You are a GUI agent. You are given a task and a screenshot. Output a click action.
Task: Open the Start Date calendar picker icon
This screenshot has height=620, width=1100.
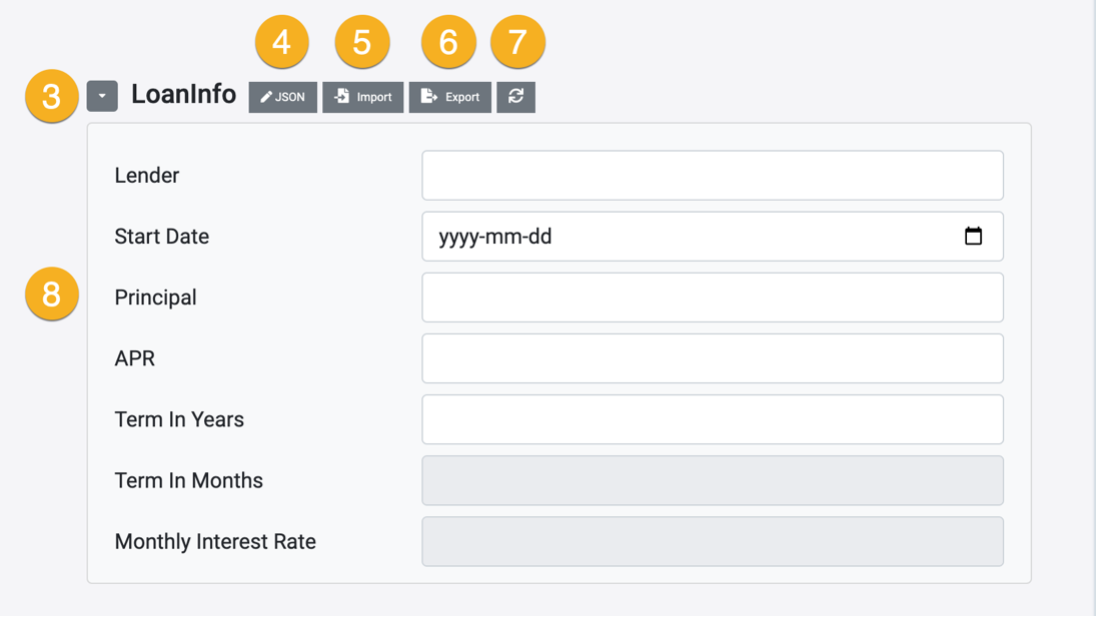pos(973,237)
